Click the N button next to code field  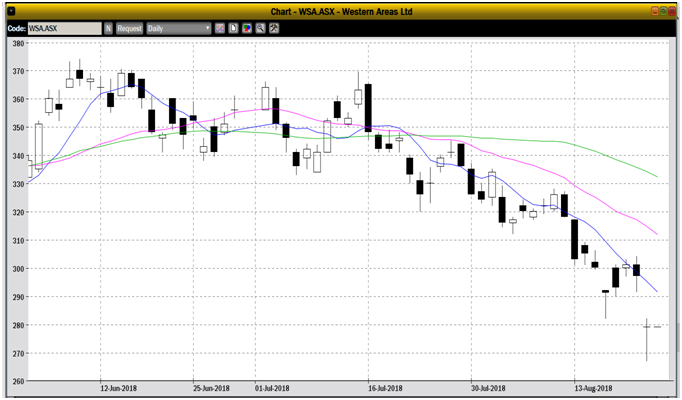(108, 29)
